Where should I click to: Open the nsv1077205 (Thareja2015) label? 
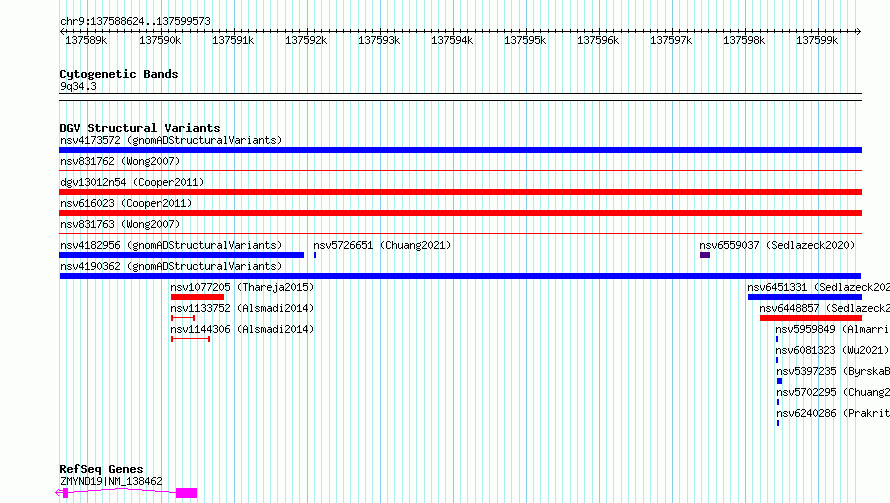(242, 287)
